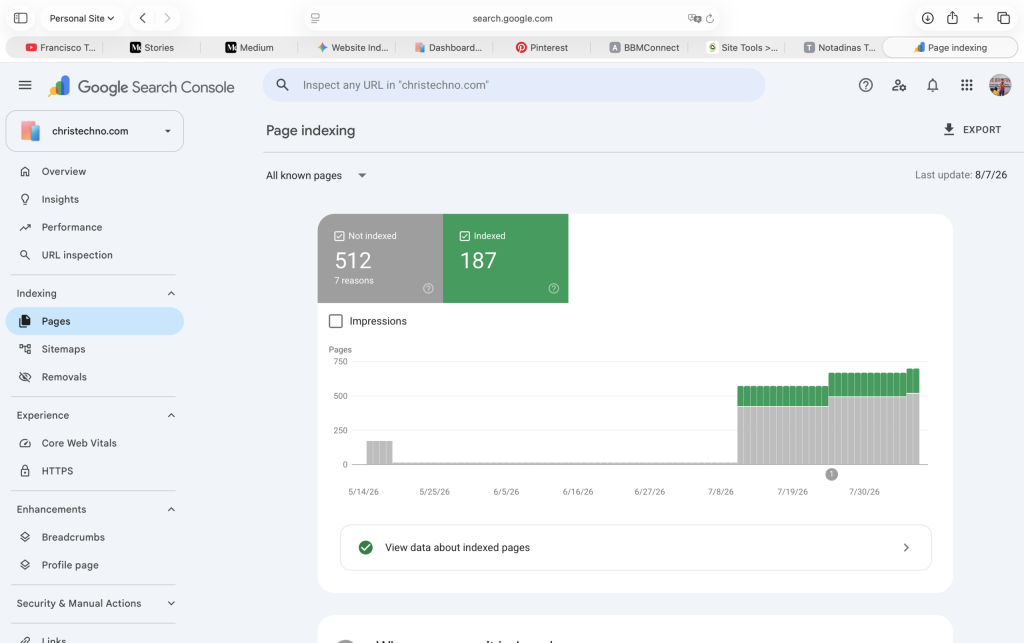Screen dimensions: 1024x643
Task: Click the EXPORT button
Action: (x=972, y=129)
